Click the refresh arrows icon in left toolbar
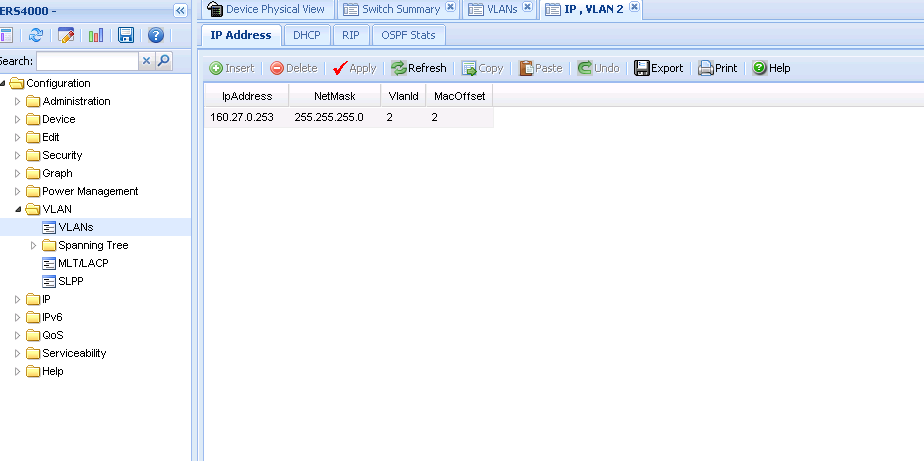Image resolution: width=924 pixels, height=461 pixels. [36, 35]
